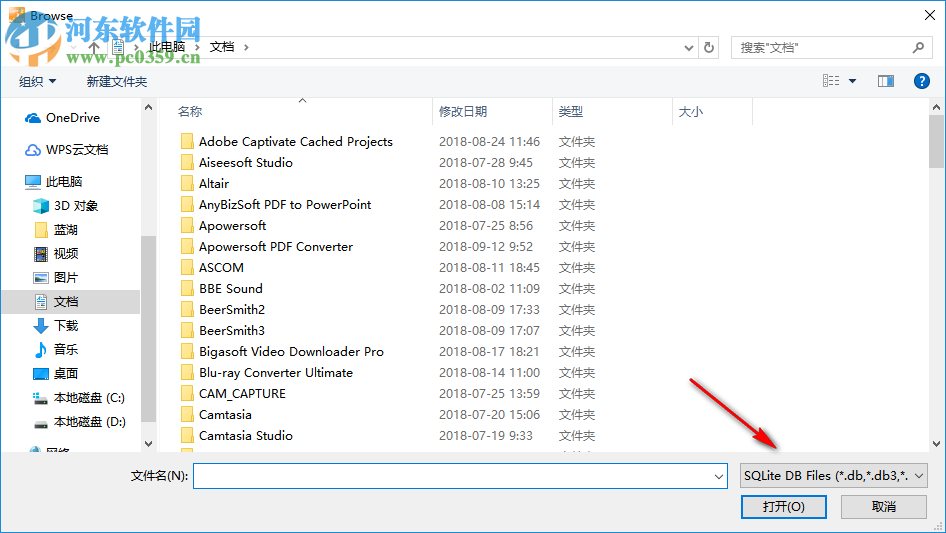Select BeerSmith3 folder name
946x533 pixels.
[232, 331]
